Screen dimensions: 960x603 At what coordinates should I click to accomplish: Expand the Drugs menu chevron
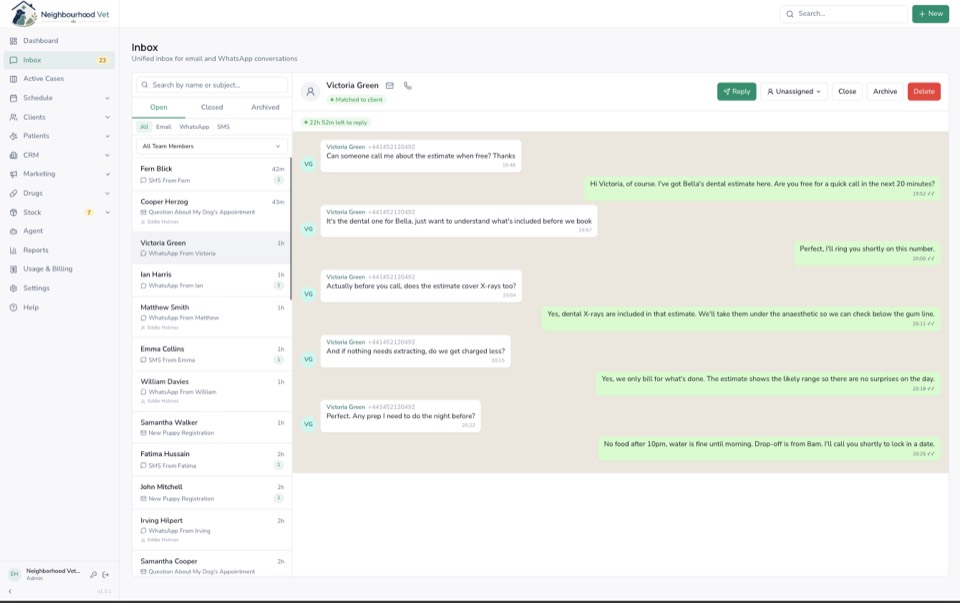point(107,193)
